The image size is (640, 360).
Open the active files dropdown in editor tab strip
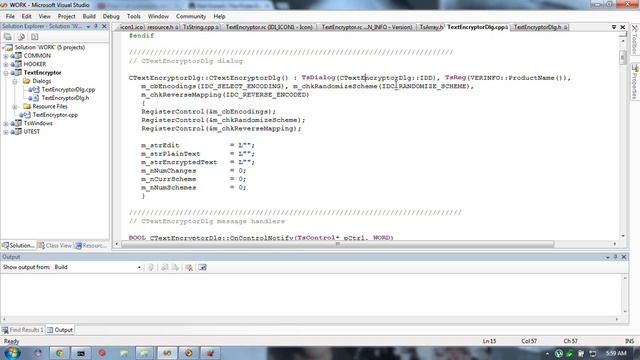(x=614, y=27)
